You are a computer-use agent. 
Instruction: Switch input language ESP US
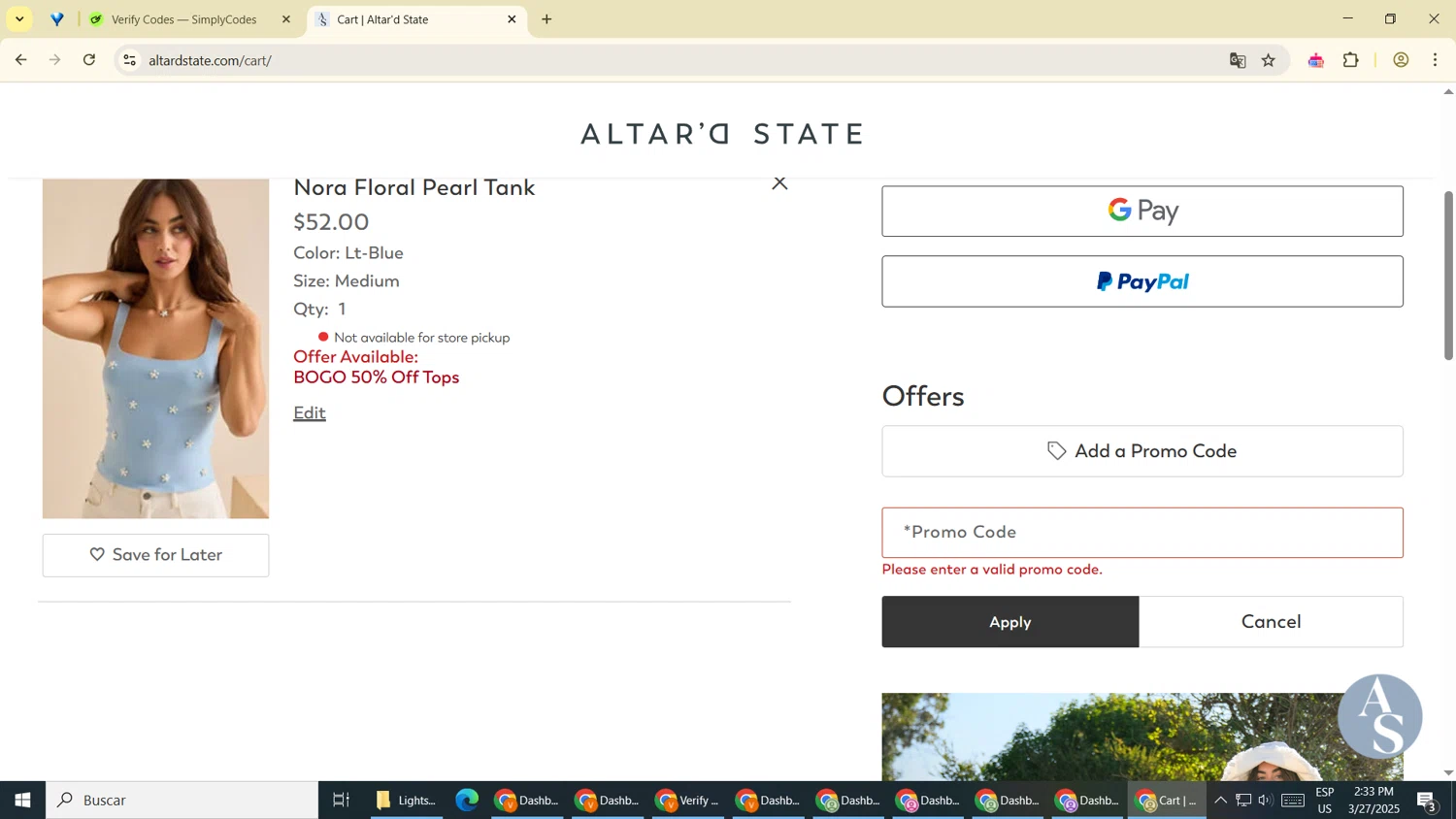[1325, 801]
